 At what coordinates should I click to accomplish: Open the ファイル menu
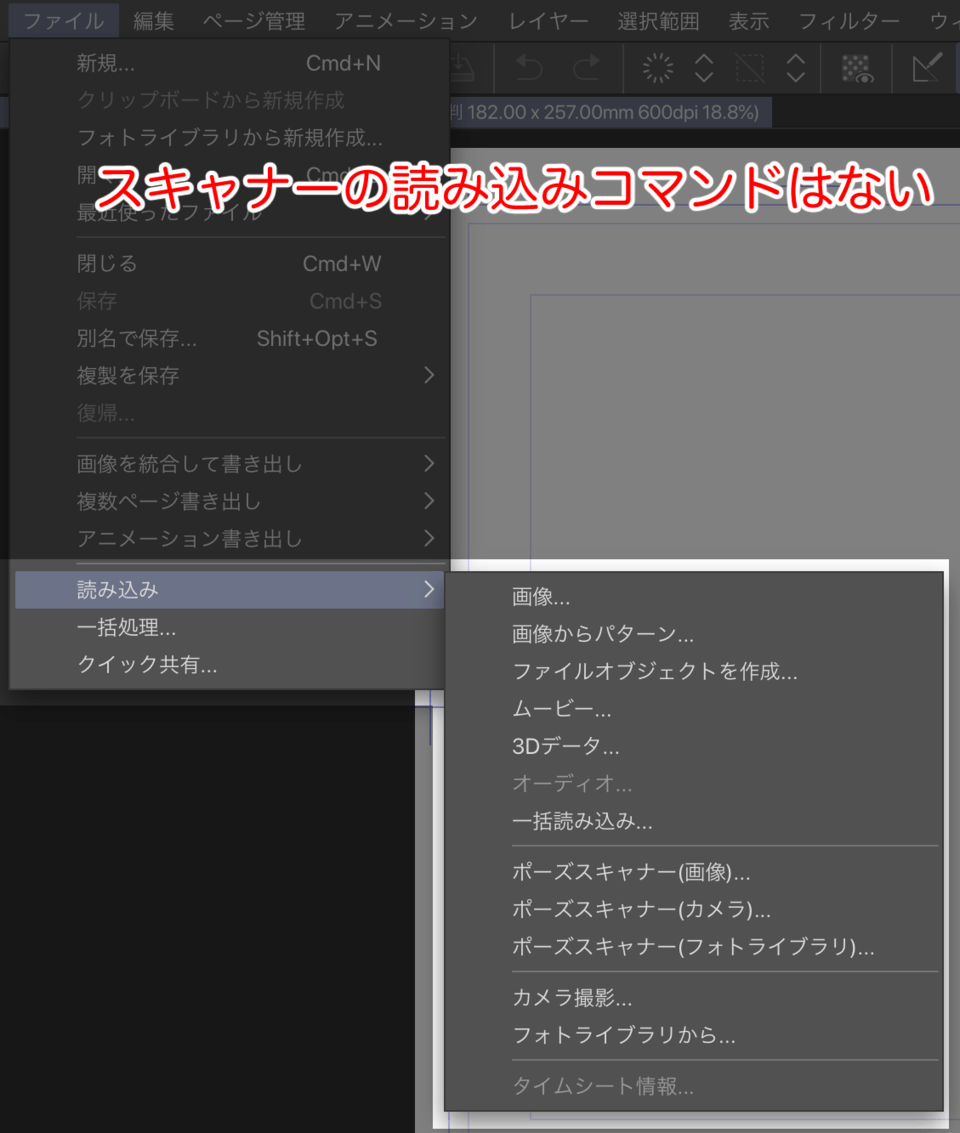point(63,20)
